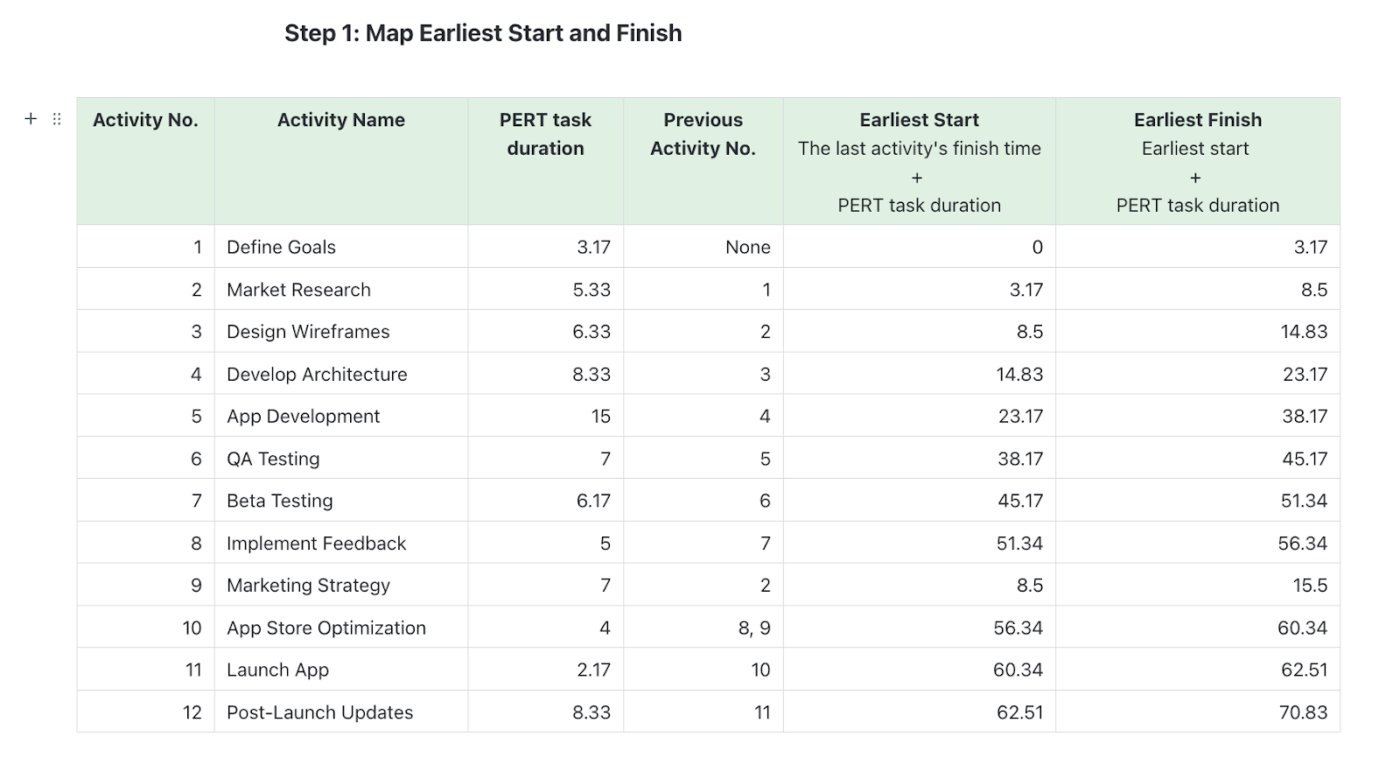Select the App Store Optimization cell
Viewport: 1400px width, 779px height.
point(341,628)
